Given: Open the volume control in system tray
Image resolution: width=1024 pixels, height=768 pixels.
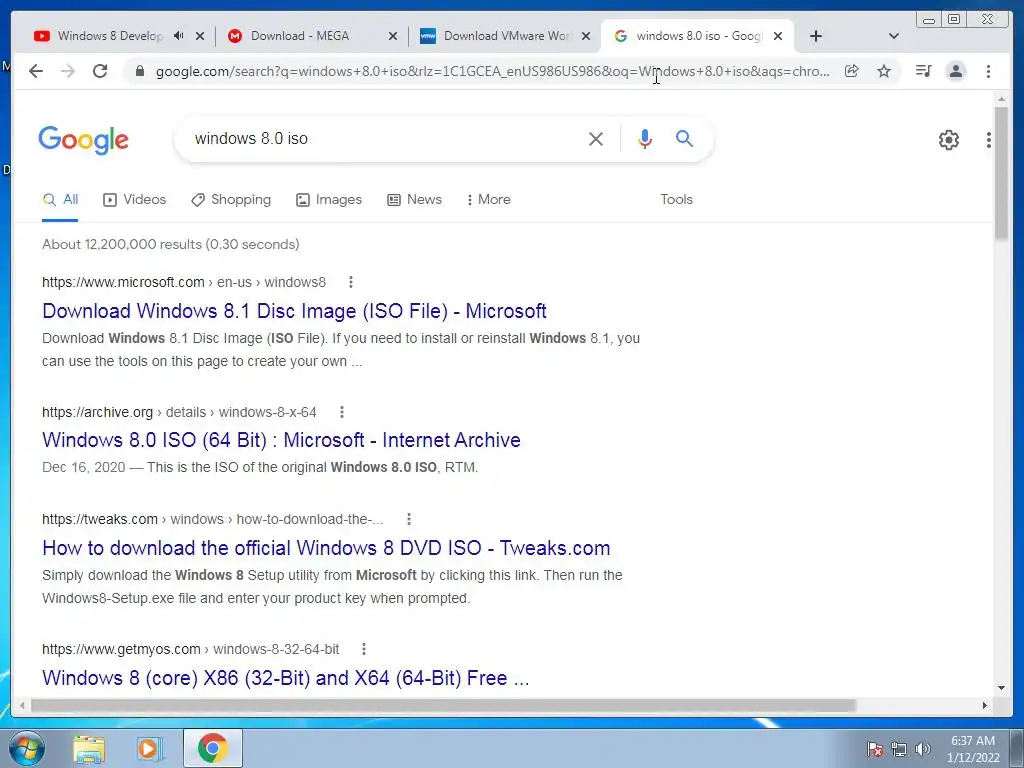Looking at the screenshot, I should pos(923,749).
